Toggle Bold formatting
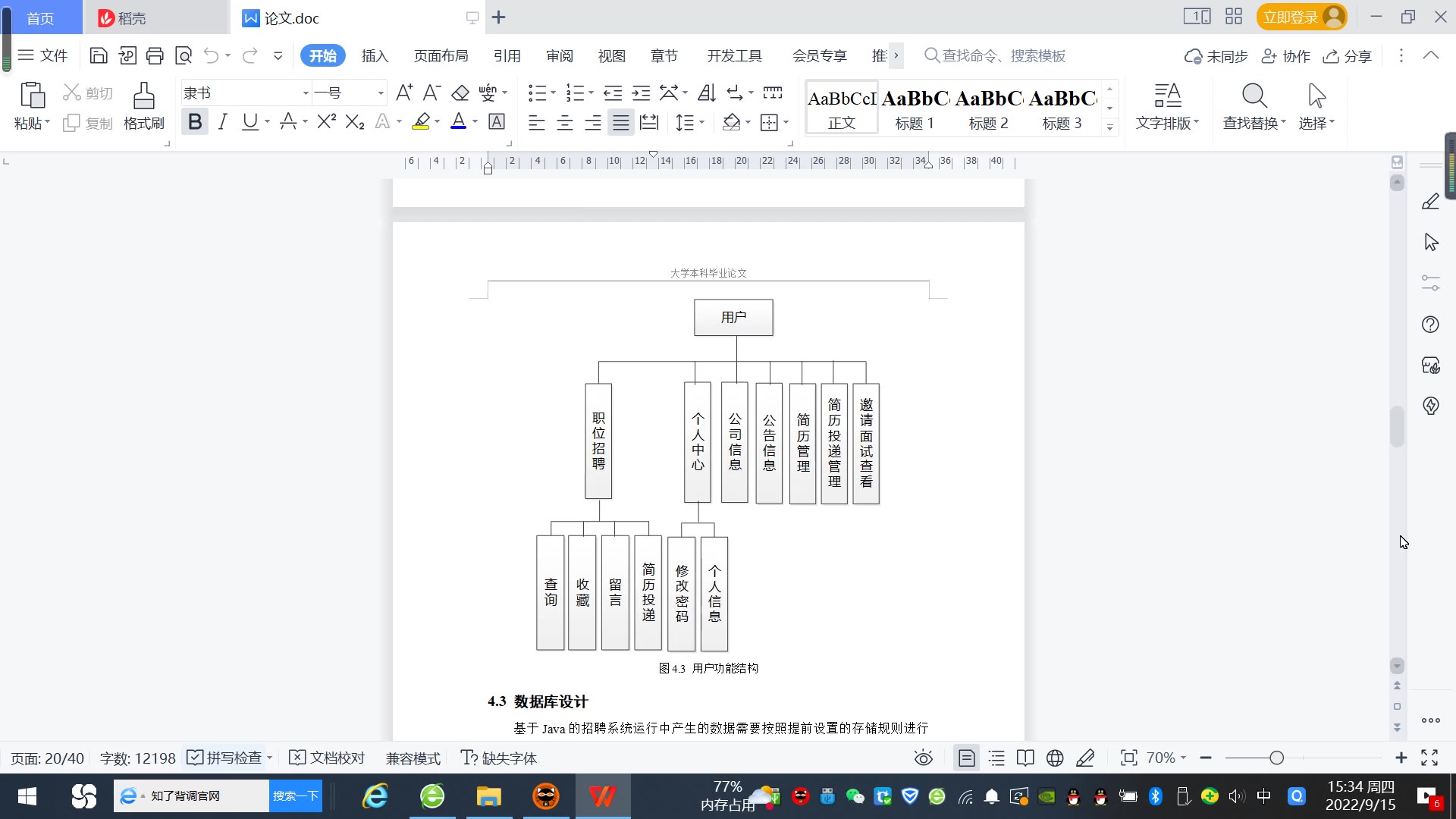 coord(195,121)
